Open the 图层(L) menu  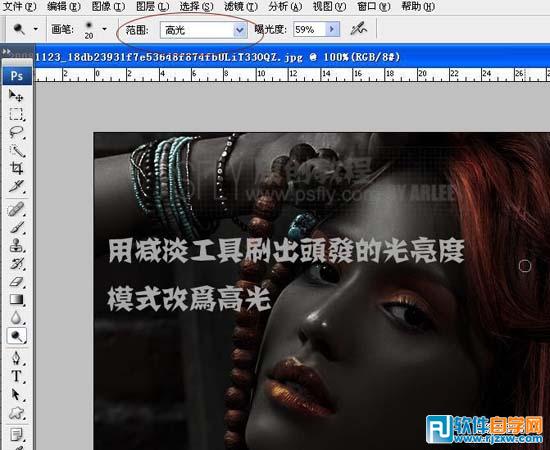[x=152, y=6]
